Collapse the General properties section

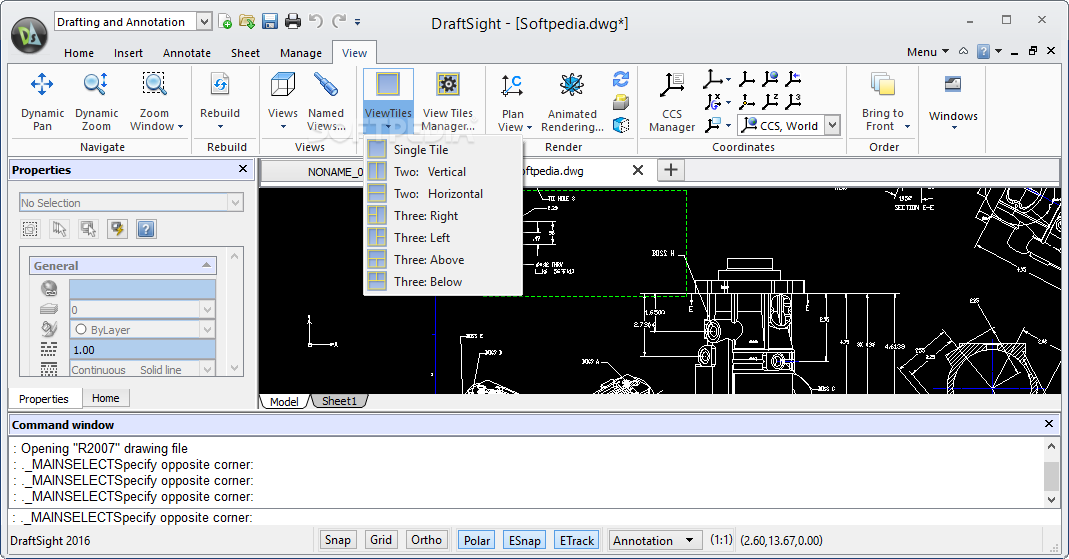point(207,265)
